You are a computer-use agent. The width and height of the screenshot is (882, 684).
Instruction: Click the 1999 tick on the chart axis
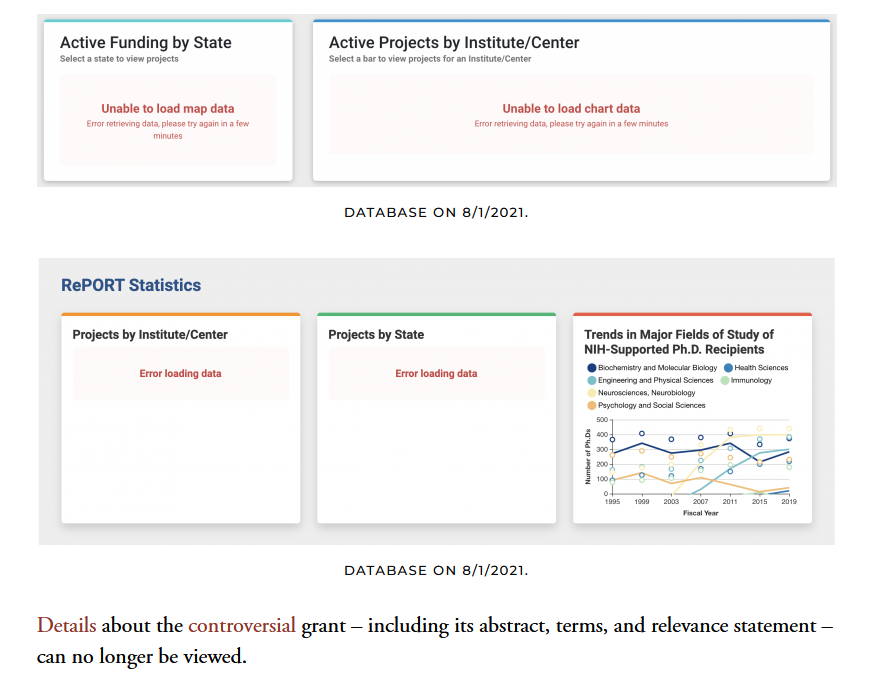[x=642, y=502]
